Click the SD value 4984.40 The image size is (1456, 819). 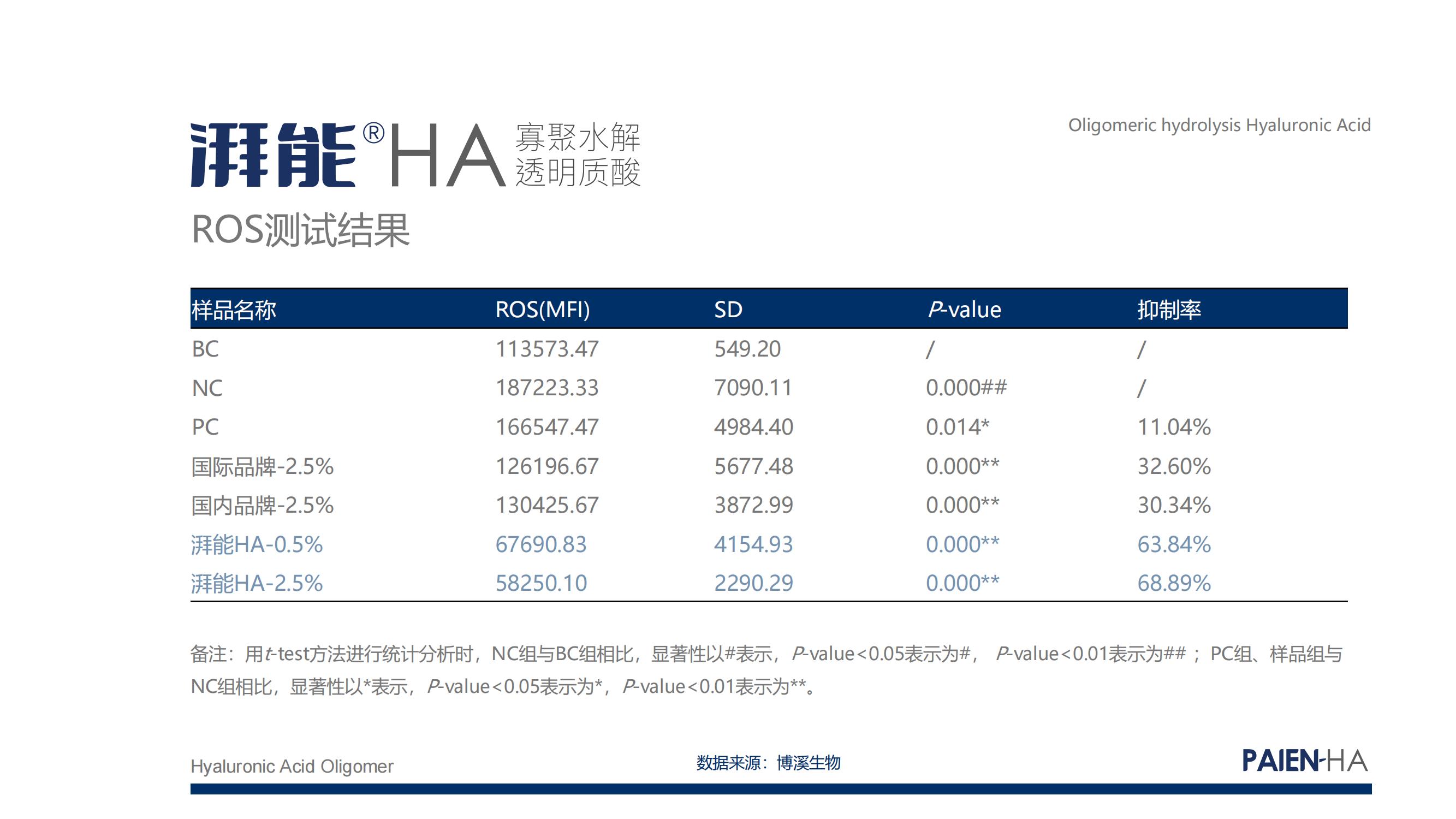click(753, 427)
